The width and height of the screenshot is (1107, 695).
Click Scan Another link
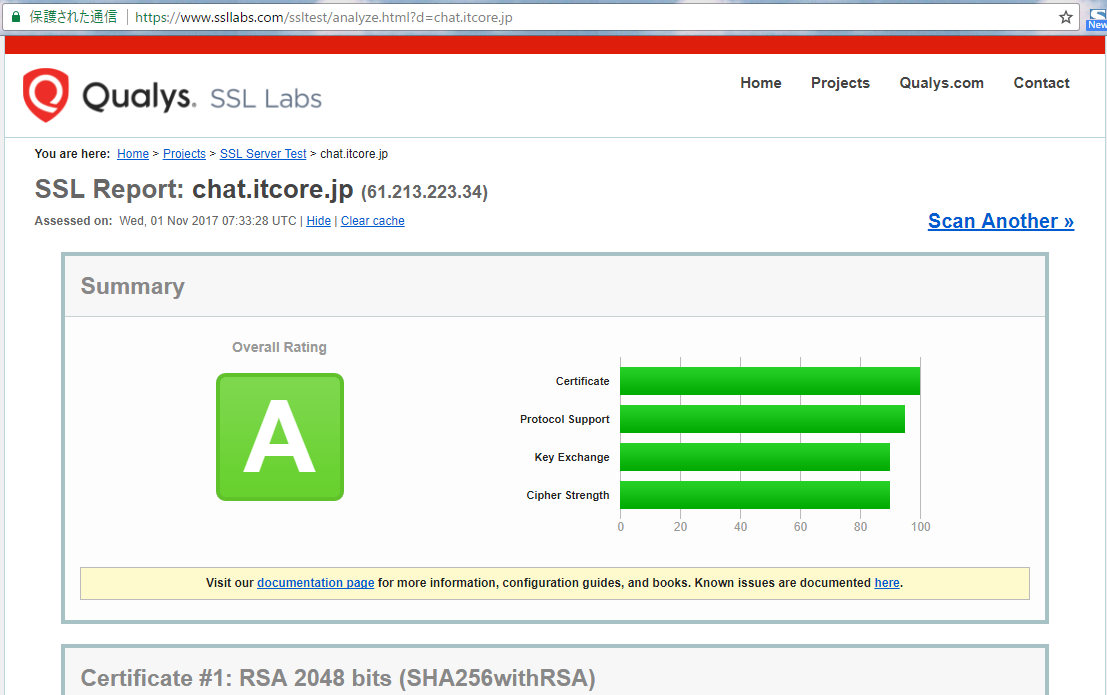[1000, 221]
